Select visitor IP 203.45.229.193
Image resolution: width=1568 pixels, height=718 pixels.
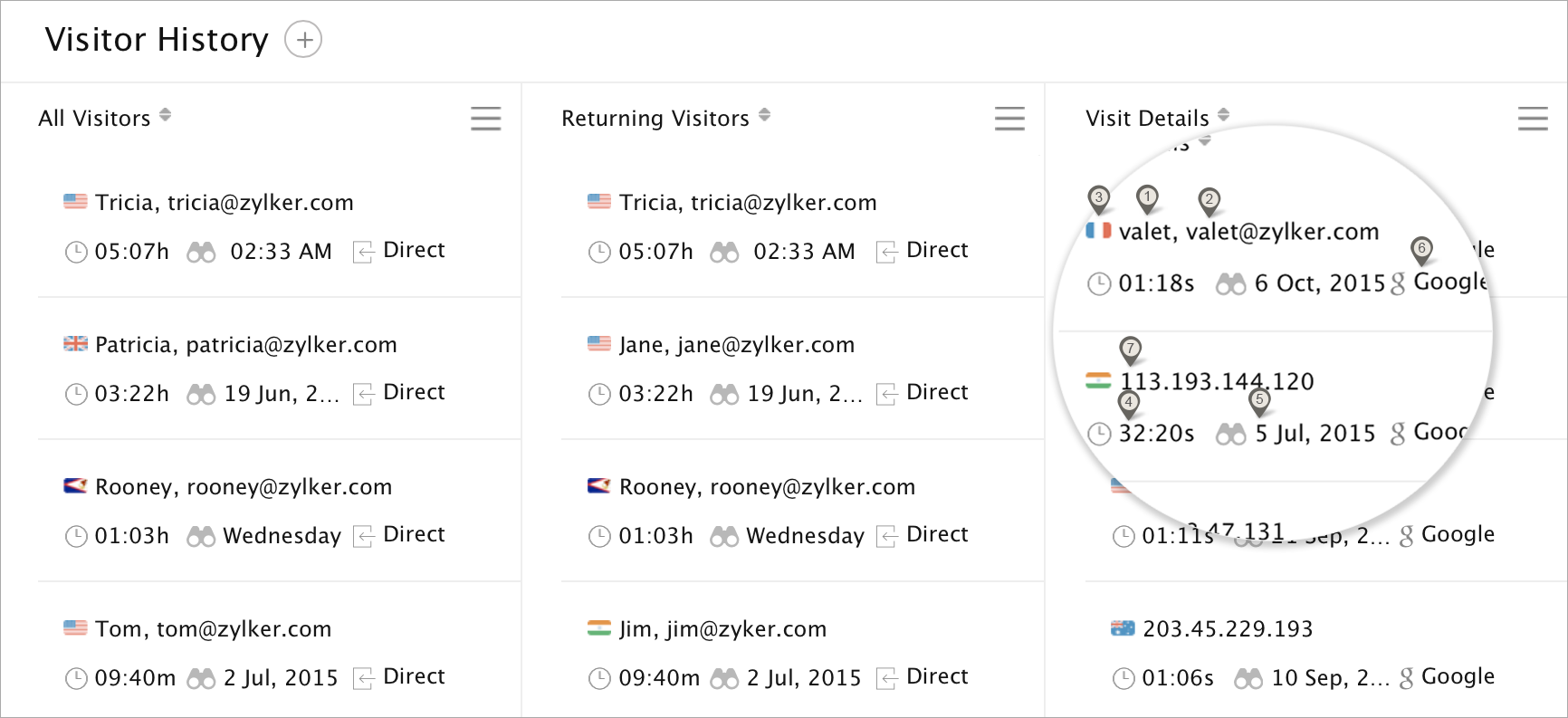1227,629
